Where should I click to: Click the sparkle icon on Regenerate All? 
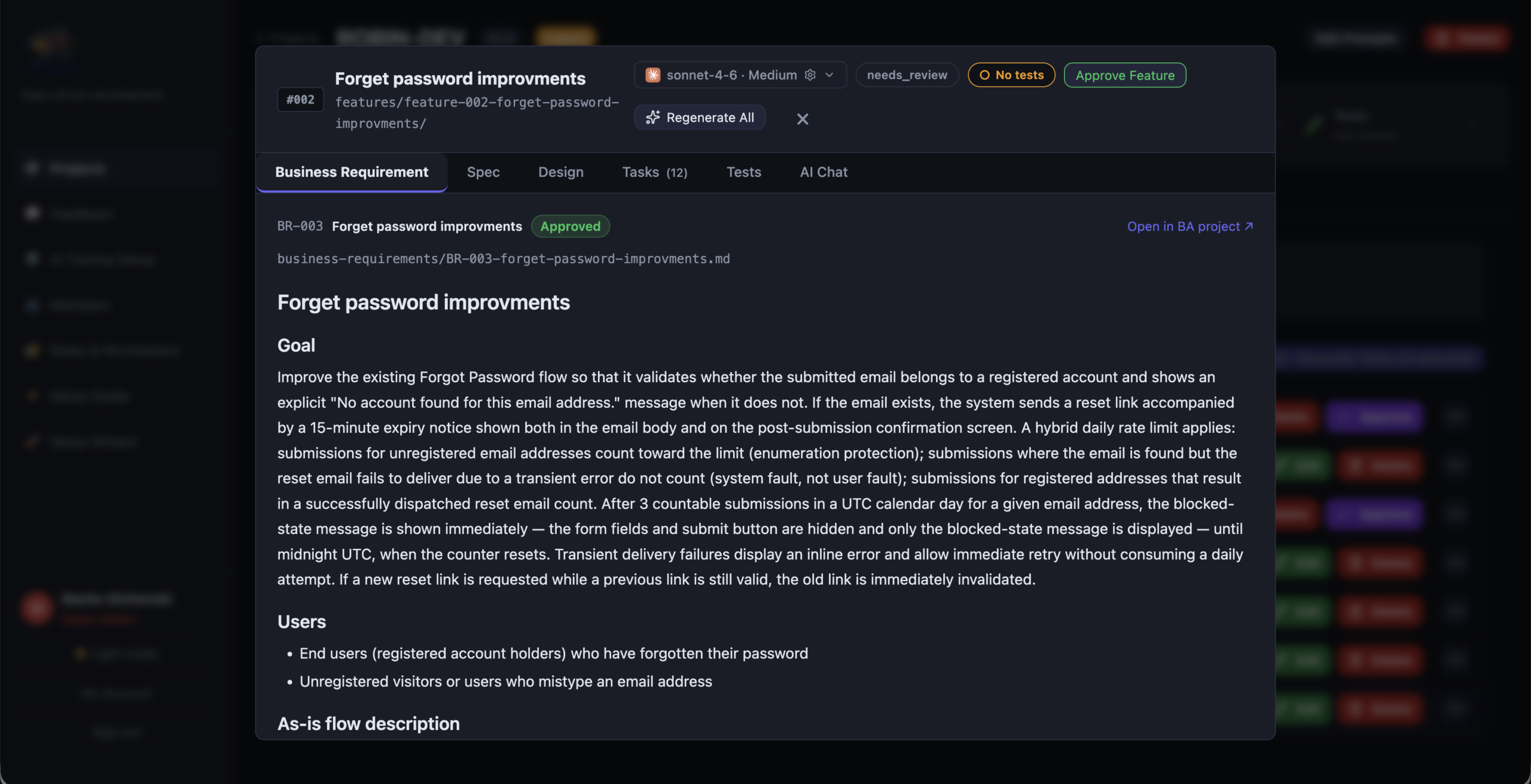[x=652, y=117]
